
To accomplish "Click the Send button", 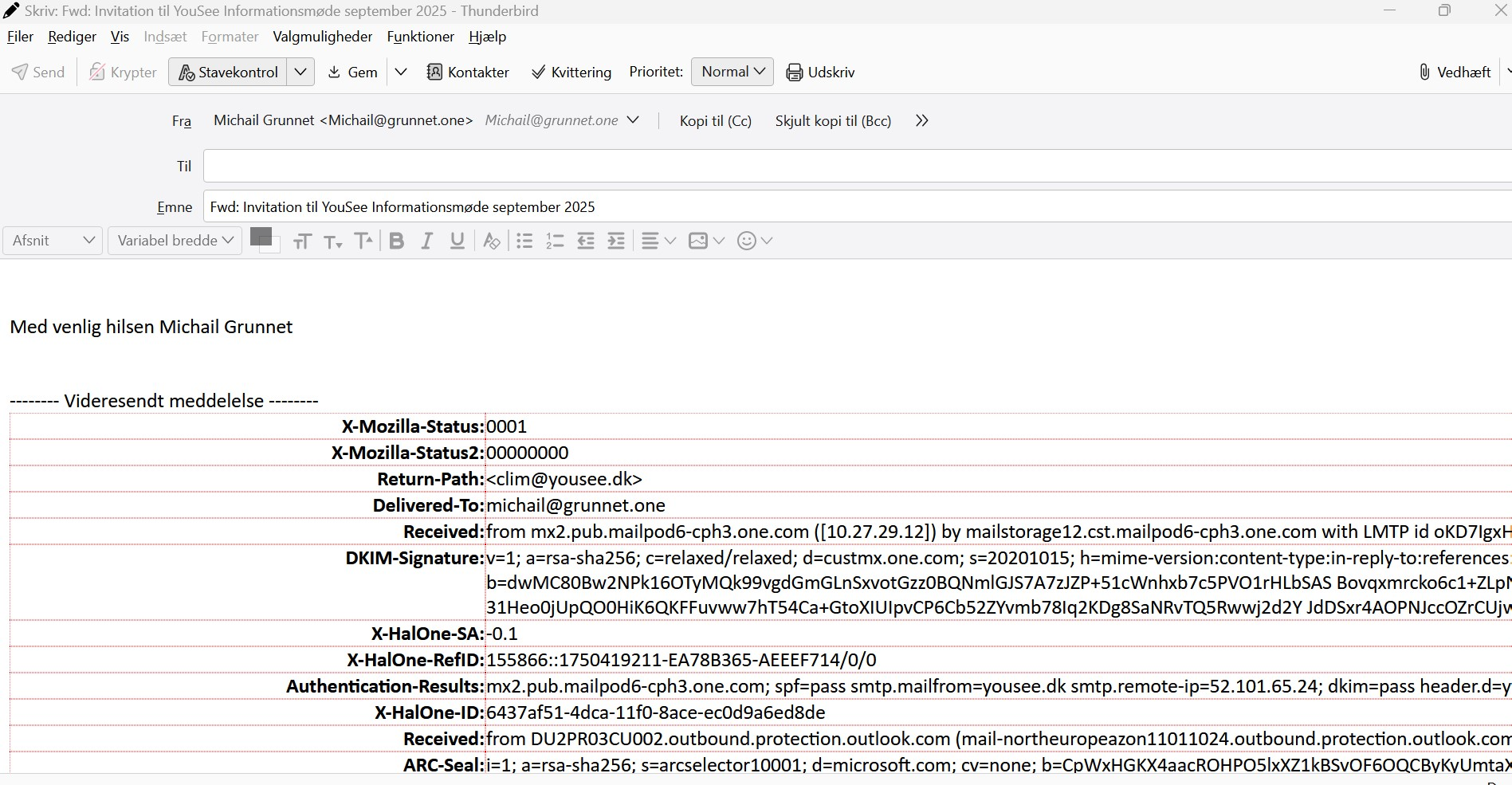I will 38,72.
